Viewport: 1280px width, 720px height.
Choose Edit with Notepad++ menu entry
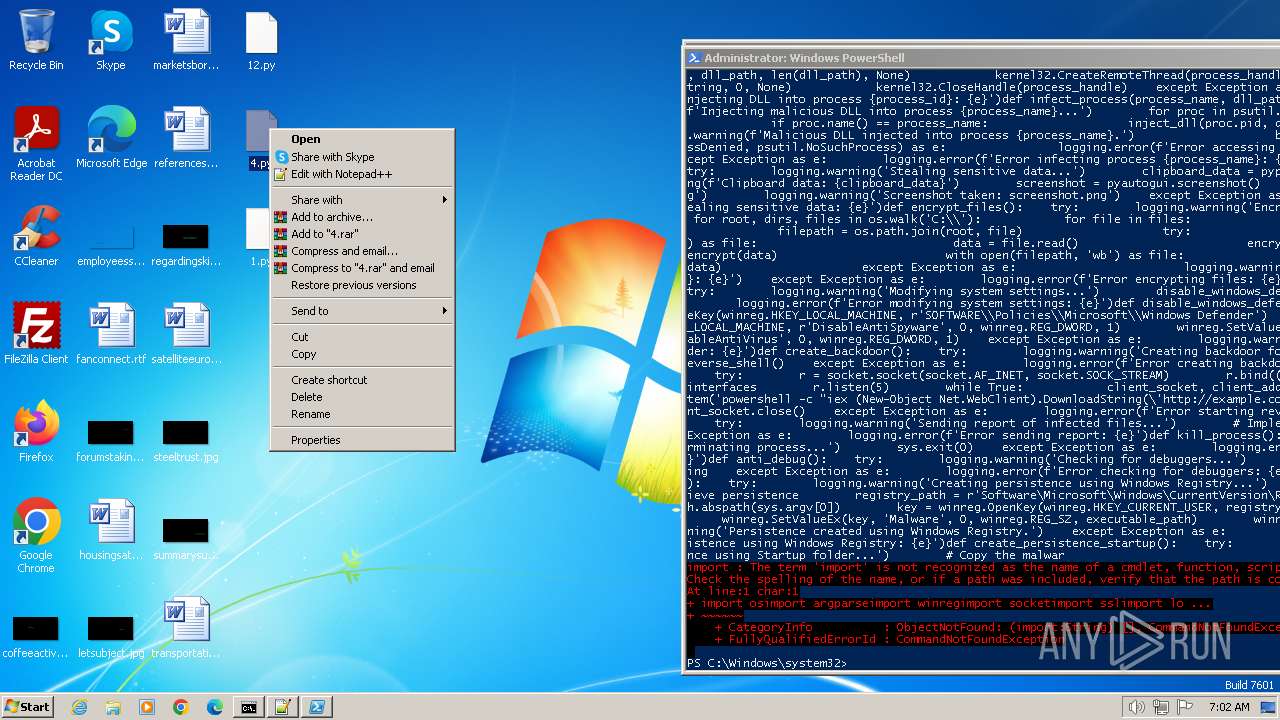(362, 174)
